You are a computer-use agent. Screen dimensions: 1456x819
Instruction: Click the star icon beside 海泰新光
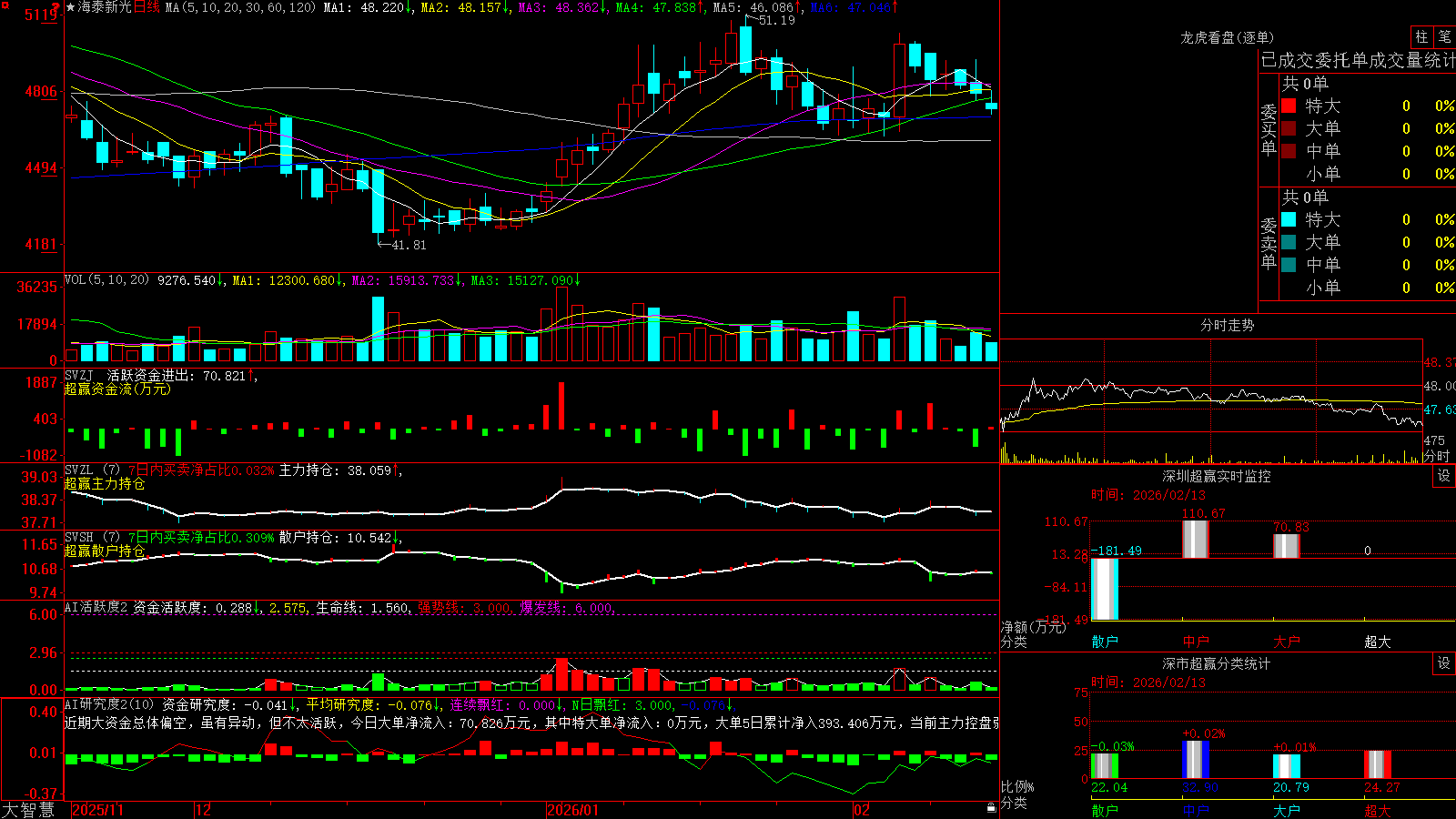(x=71, y=7)
